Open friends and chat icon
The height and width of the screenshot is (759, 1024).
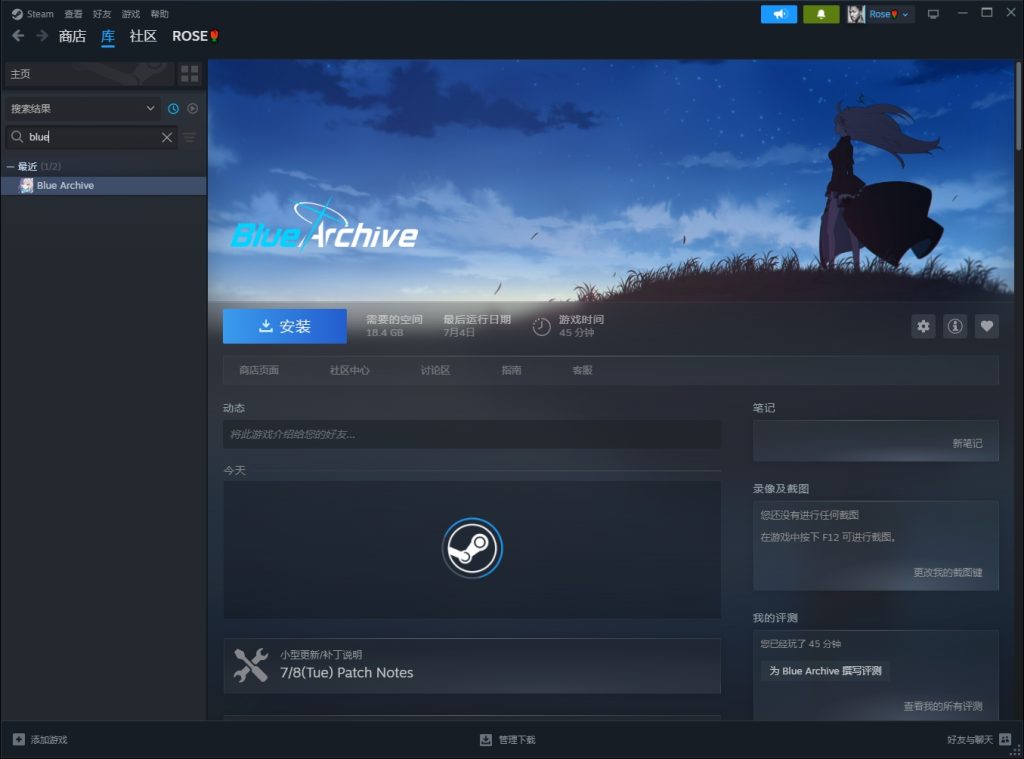[1005, 739]
